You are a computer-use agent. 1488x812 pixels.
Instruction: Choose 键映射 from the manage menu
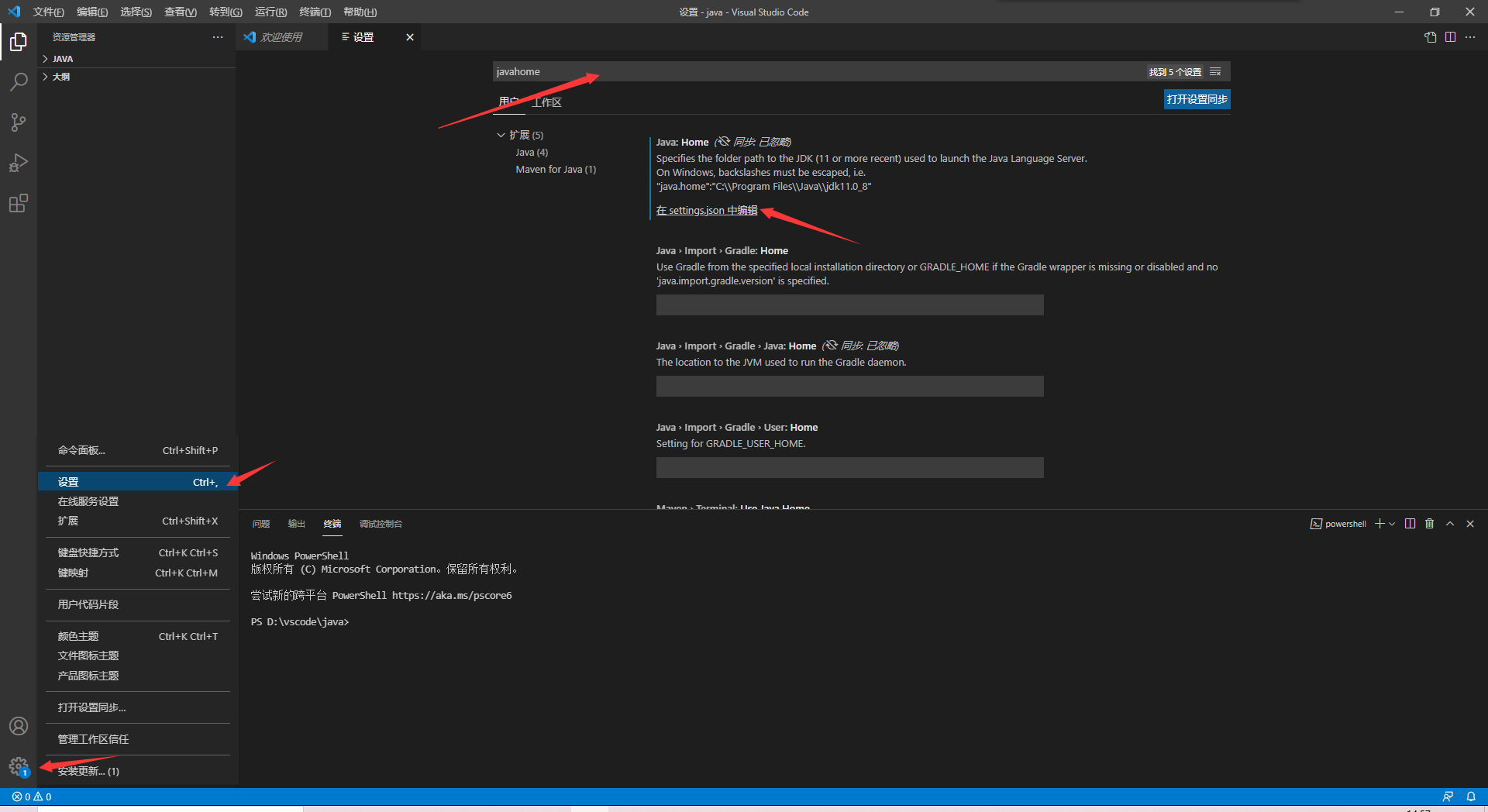[x=138, y=573]
